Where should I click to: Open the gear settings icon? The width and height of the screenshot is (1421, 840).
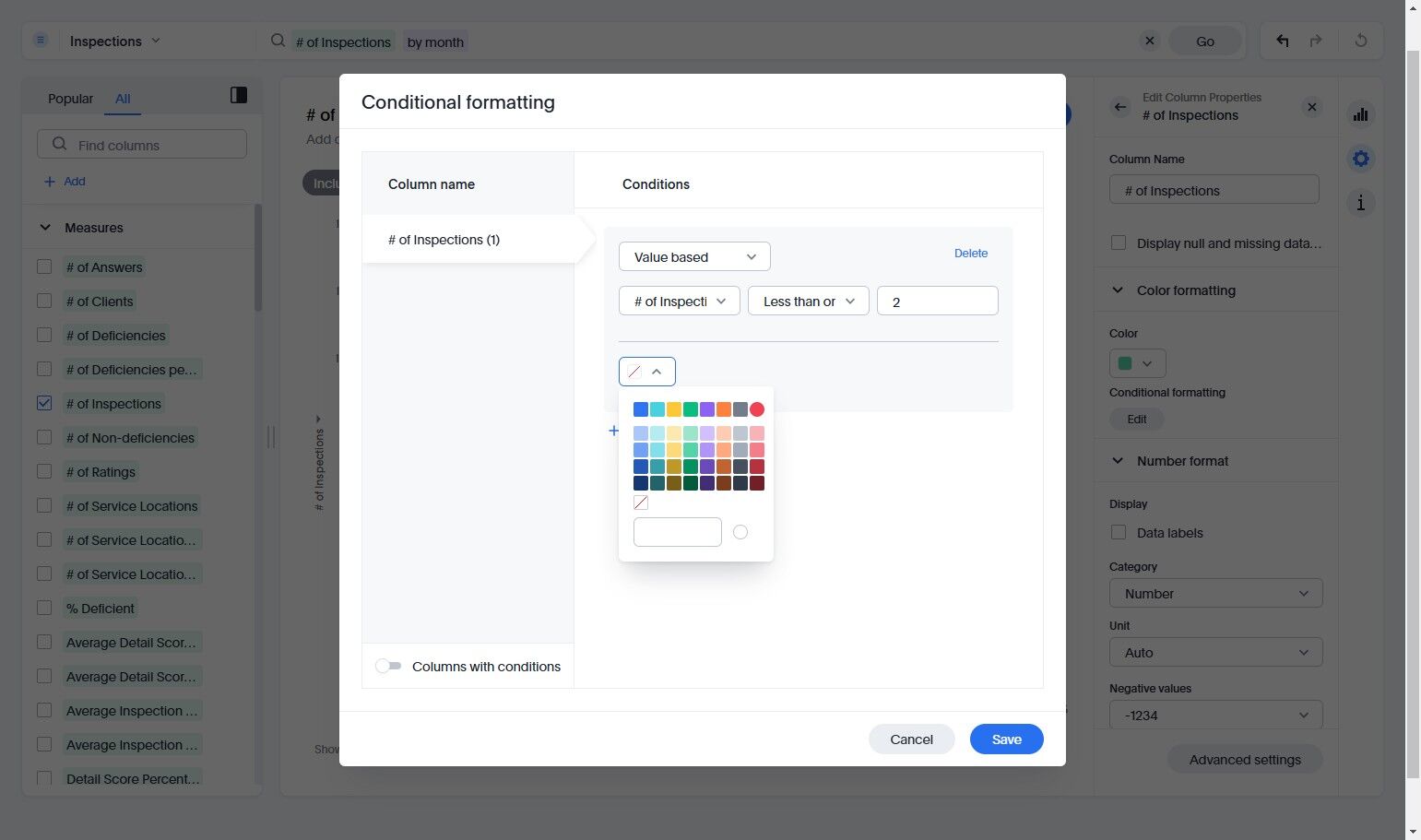click(x=1360, y=159)
